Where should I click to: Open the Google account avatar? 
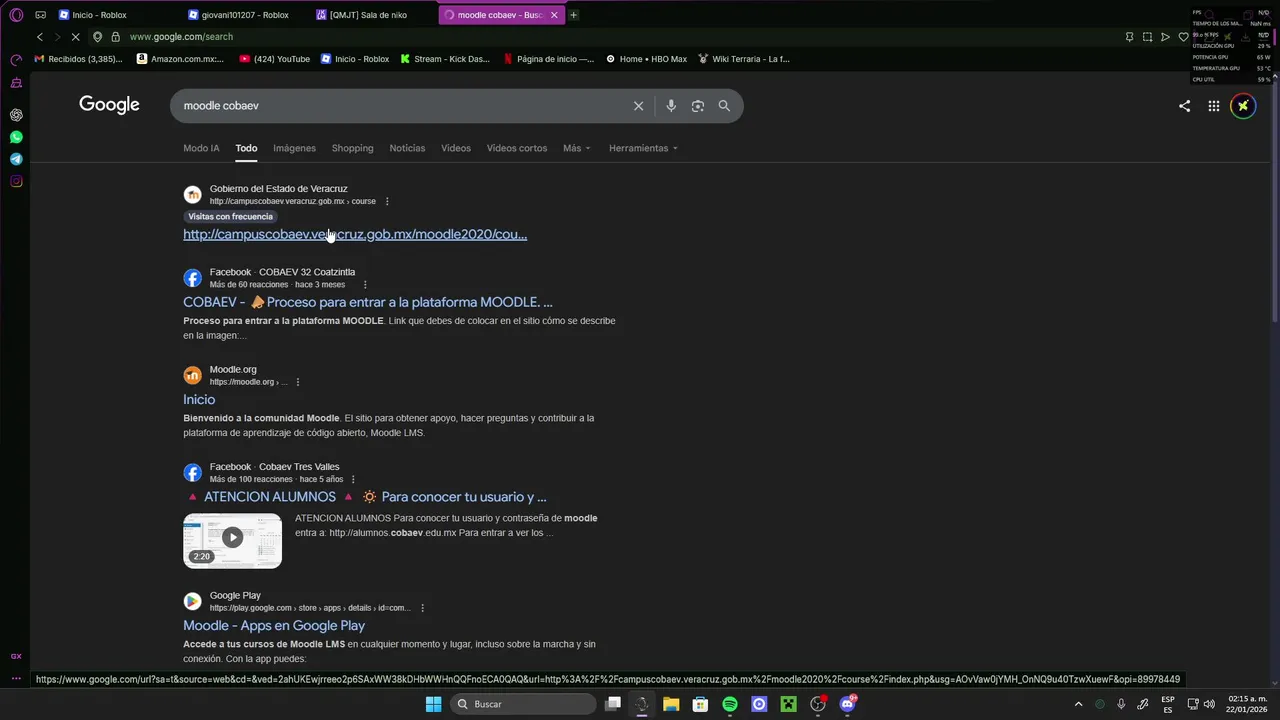coord(1243,106)
